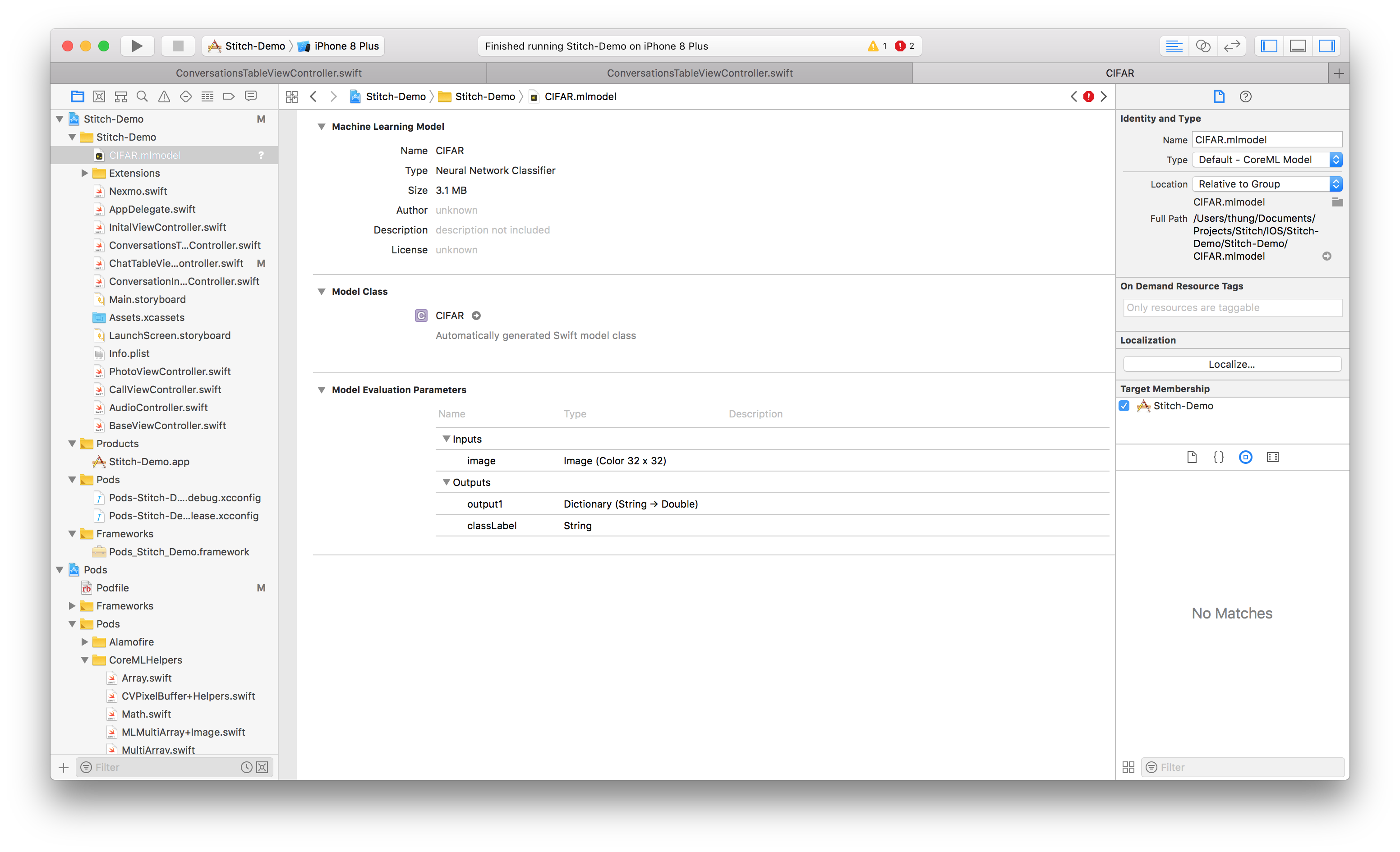
Task: Open the Symbol navigator icon
Action: [x=120, y=96]
